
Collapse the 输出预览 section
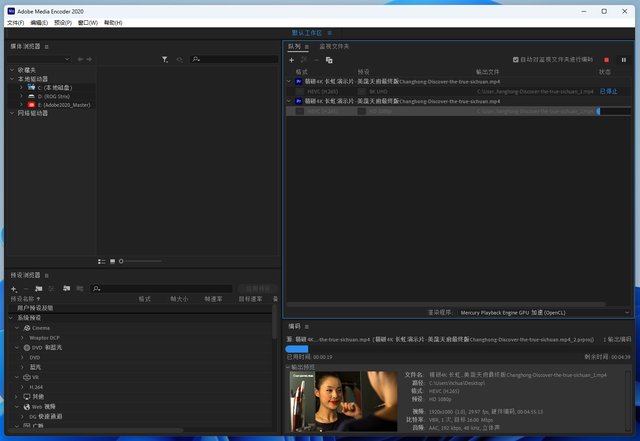pyautogui.click(x=288, y=367)
